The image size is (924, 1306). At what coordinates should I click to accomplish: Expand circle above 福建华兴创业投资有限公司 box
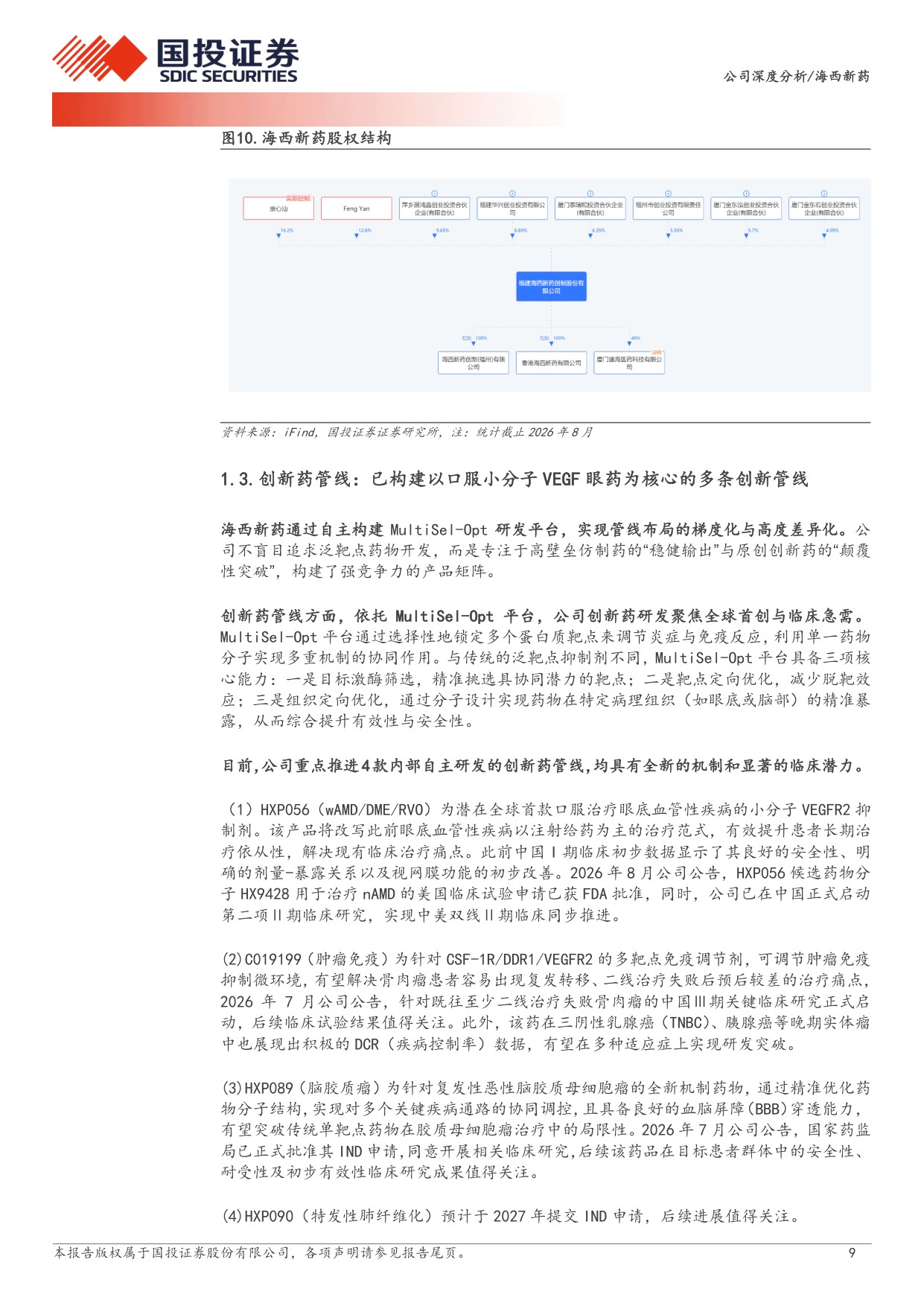512,194
